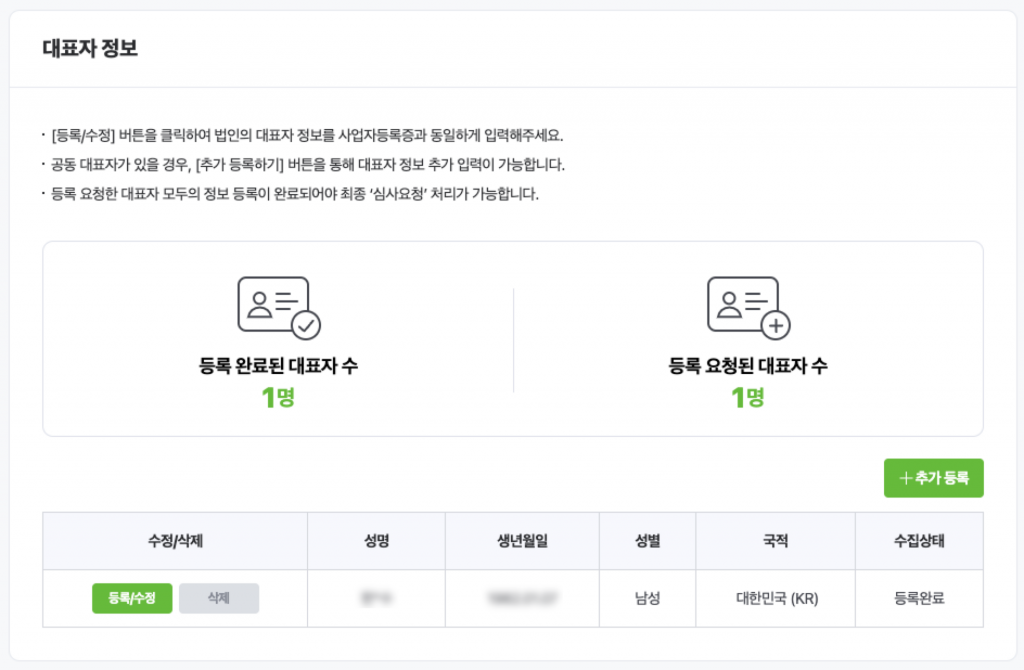The height and width of the screenshot is (670, 1024).
Task: Select the 수정/삭제 column header
Action: coord(175,541)
